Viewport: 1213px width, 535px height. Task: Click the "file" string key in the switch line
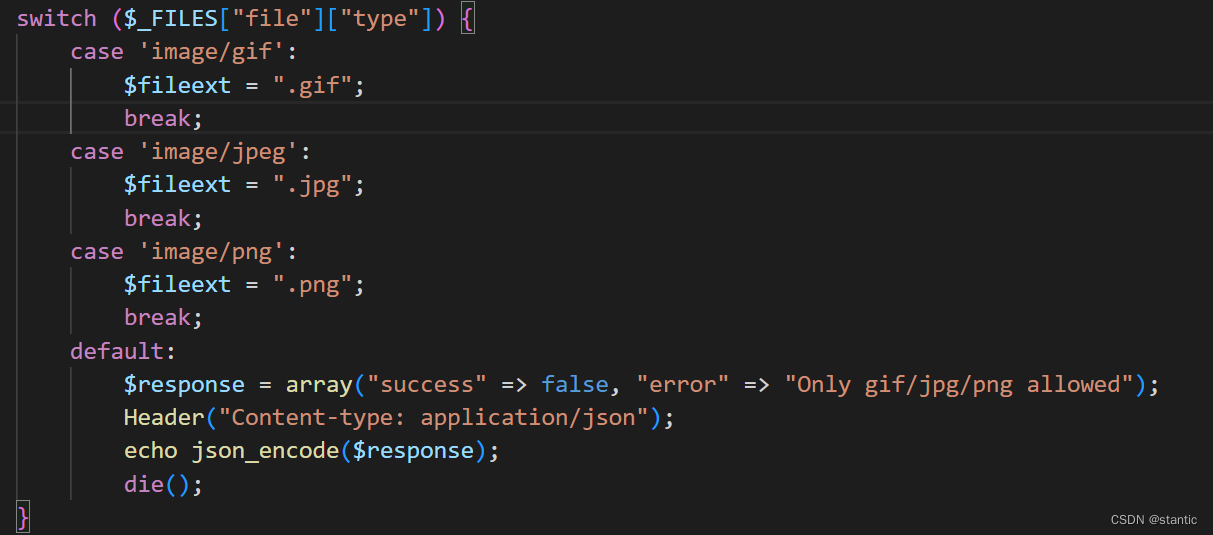pyautogui.click(x=272, y=19)
